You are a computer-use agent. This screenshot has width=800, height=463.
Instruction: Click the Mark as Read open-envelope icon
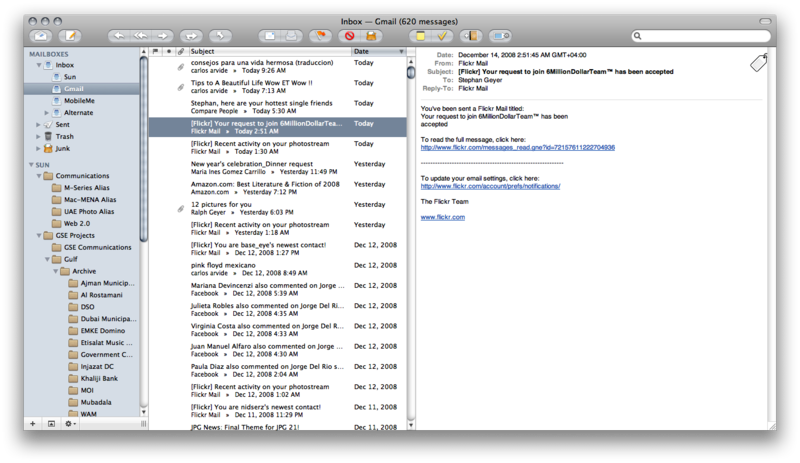click(291, 36)
